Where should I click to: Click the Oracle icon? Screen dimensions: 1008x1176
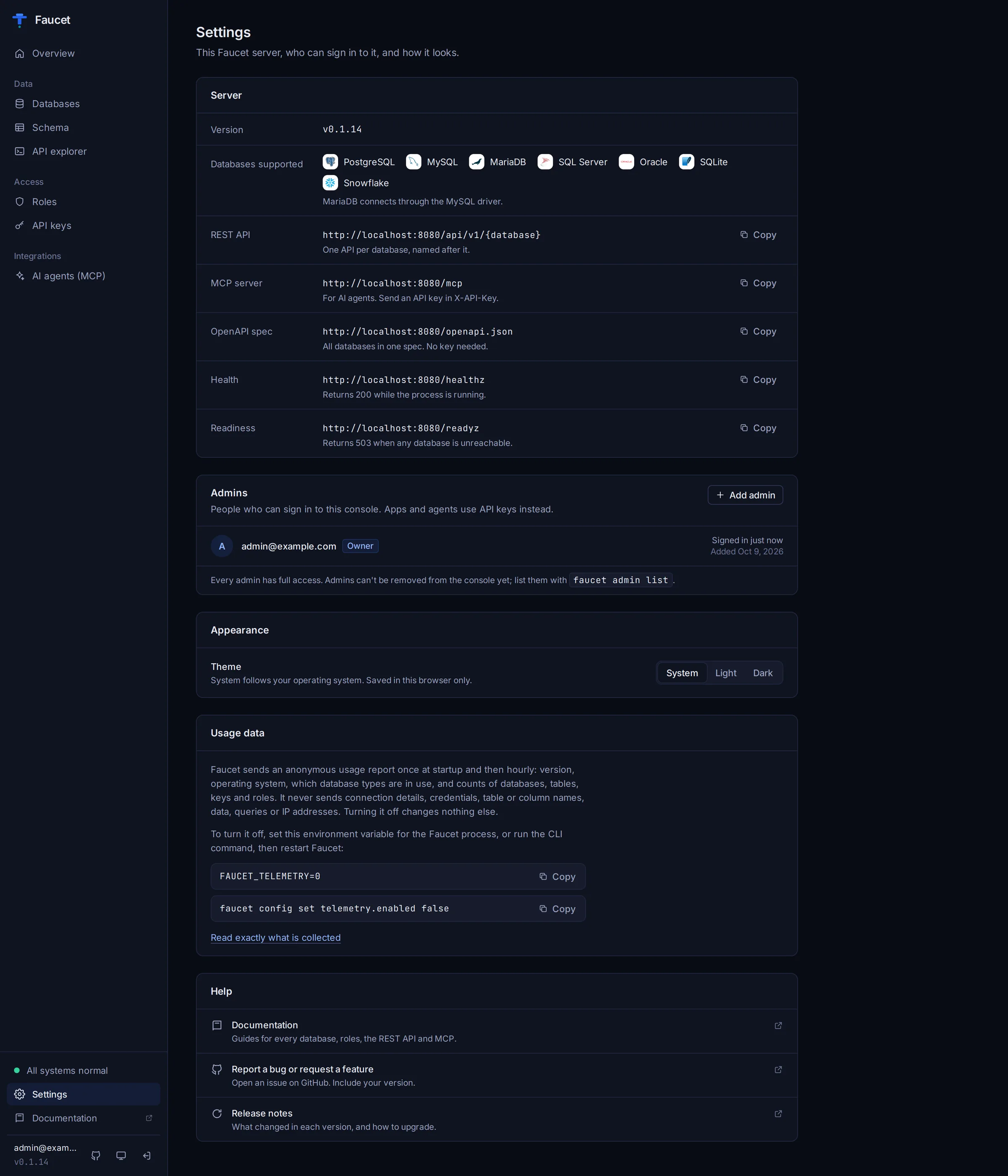tap(627, 162)
